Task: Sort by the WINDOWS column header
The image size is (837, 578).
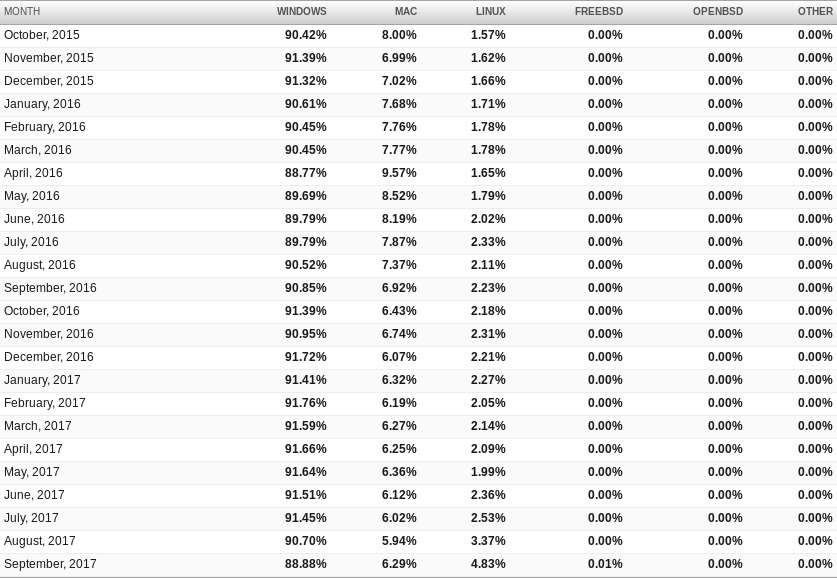Action: tap(302, 11)
